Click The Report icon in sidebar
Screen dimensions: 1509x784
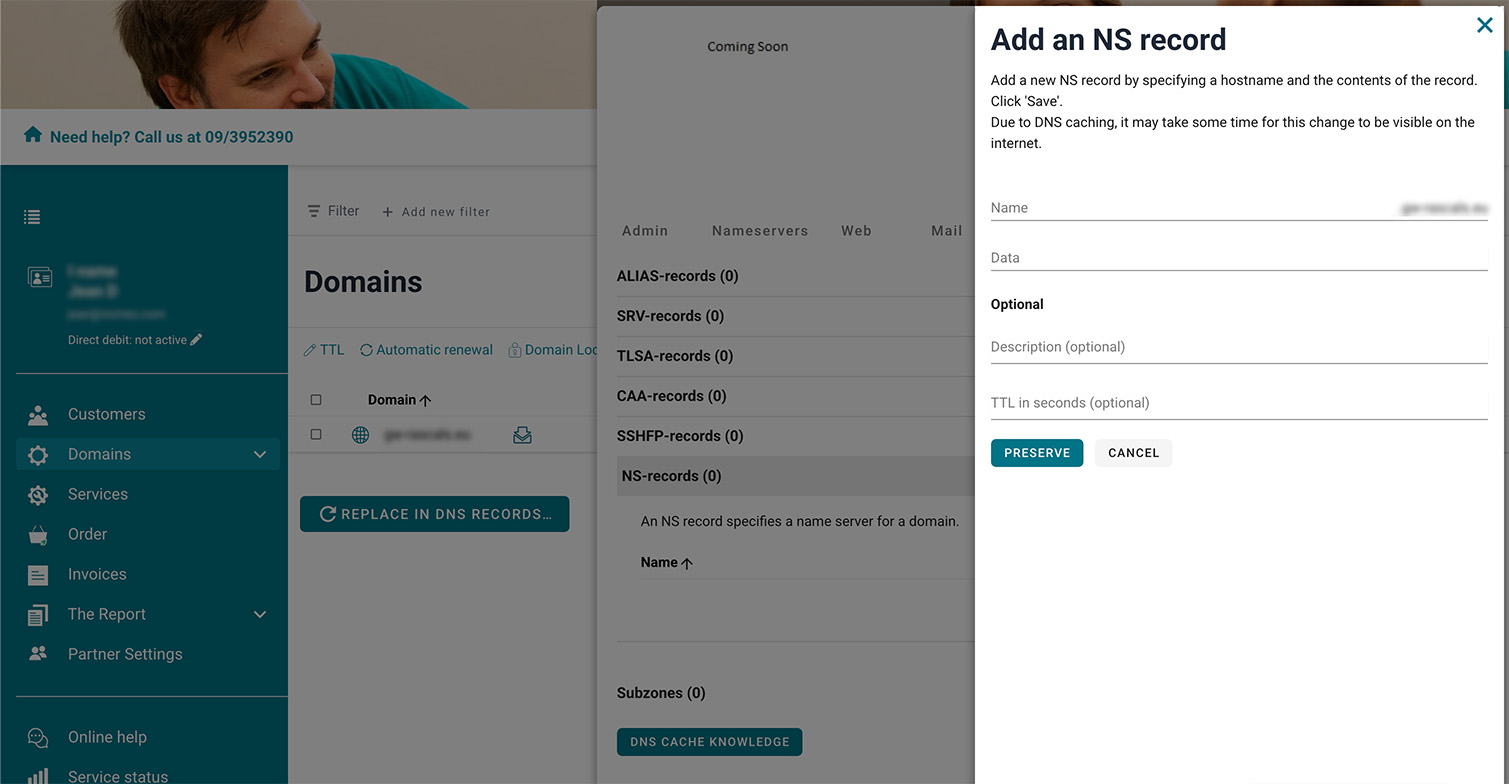point(38,615)
